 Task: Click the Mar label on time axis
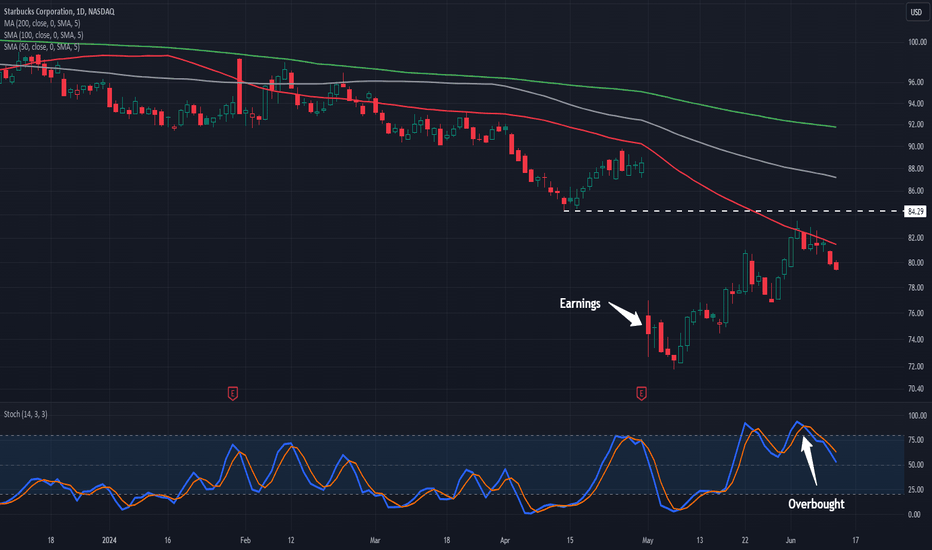point(375,540)
